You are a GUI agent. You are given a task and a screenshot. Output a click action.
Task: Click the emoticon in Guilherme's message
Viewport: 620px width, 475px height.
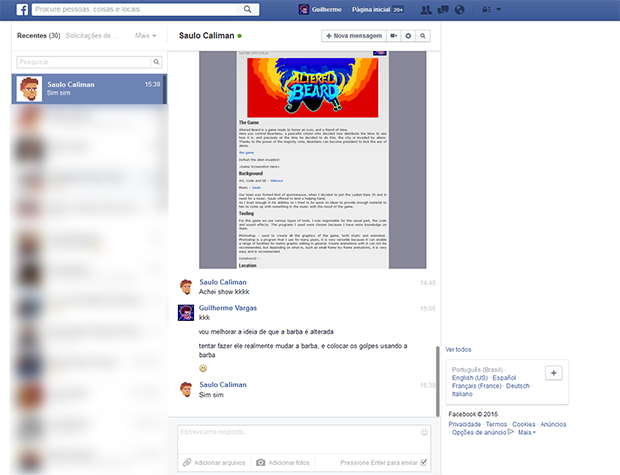pos(203,369)
